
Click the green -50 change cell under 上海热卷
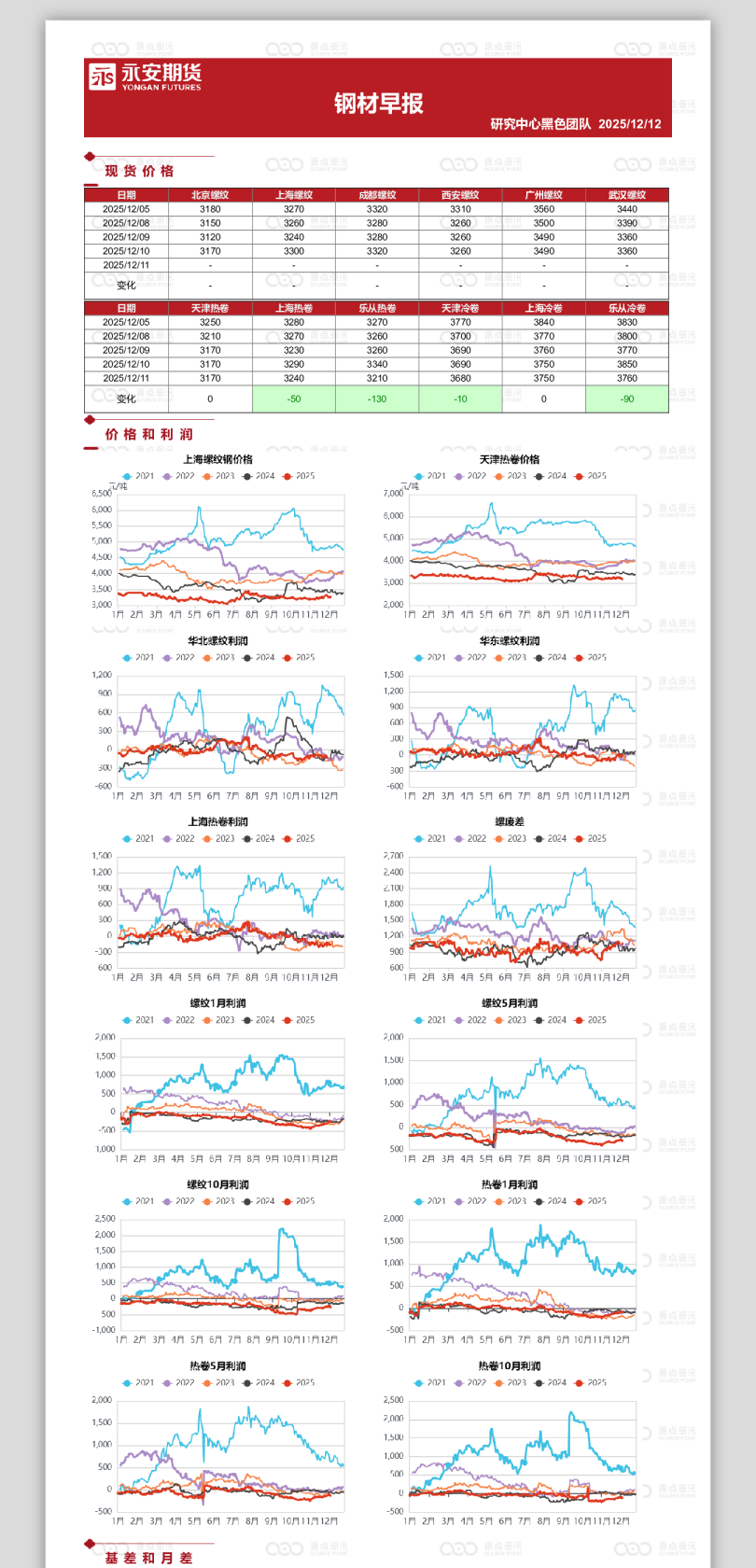click(x=294, y=399)
